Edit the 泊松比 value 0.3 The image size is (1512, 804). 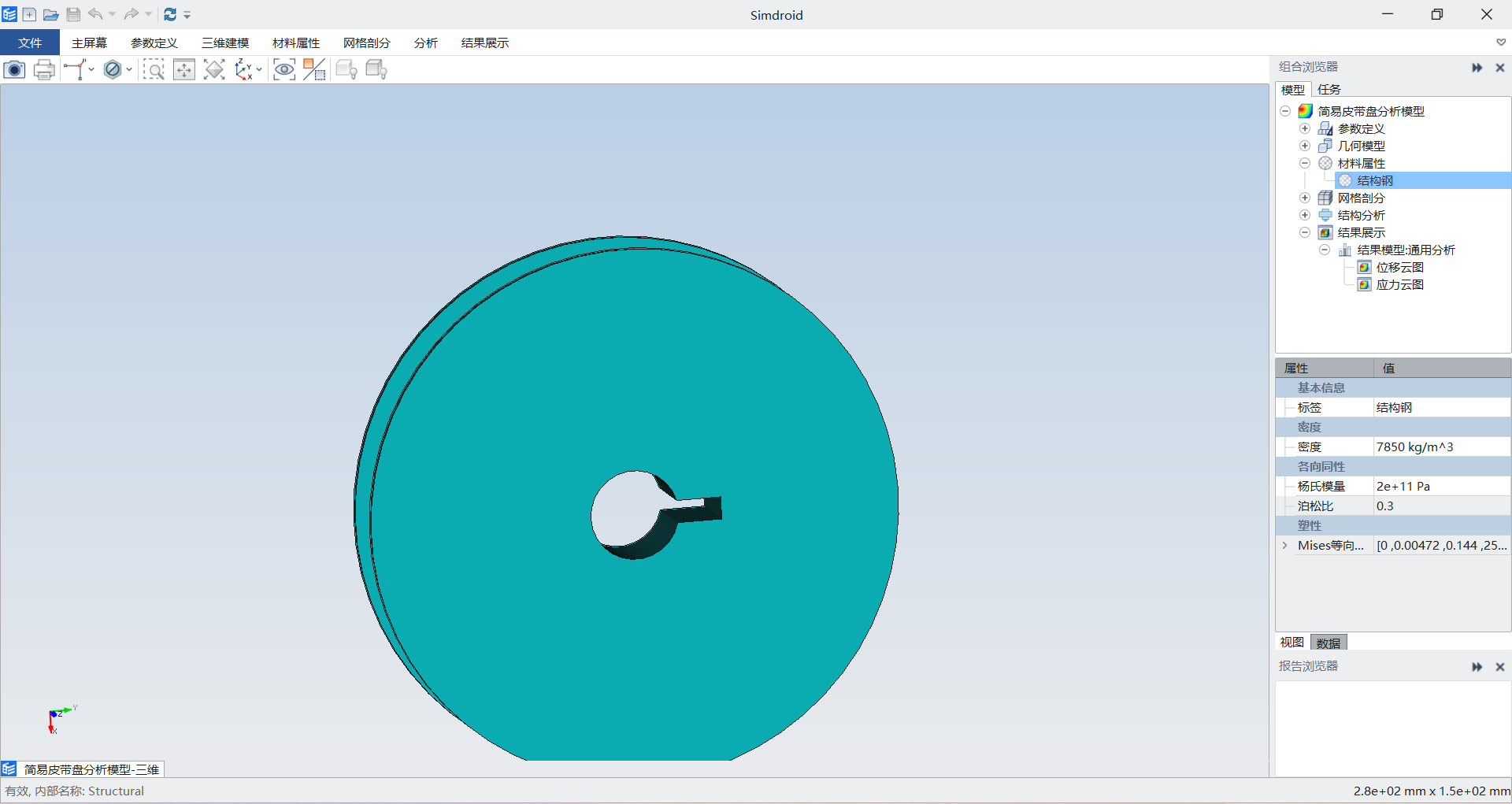[1442, 506]
